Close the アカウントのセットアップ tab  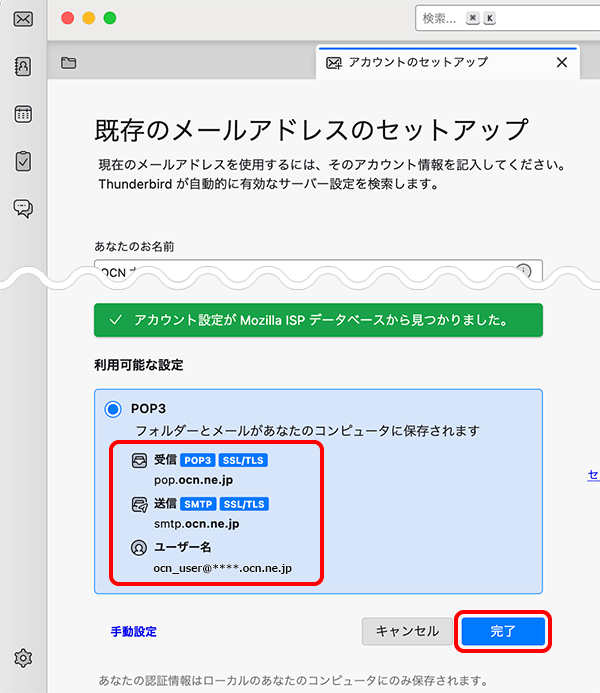pos(562,63)
